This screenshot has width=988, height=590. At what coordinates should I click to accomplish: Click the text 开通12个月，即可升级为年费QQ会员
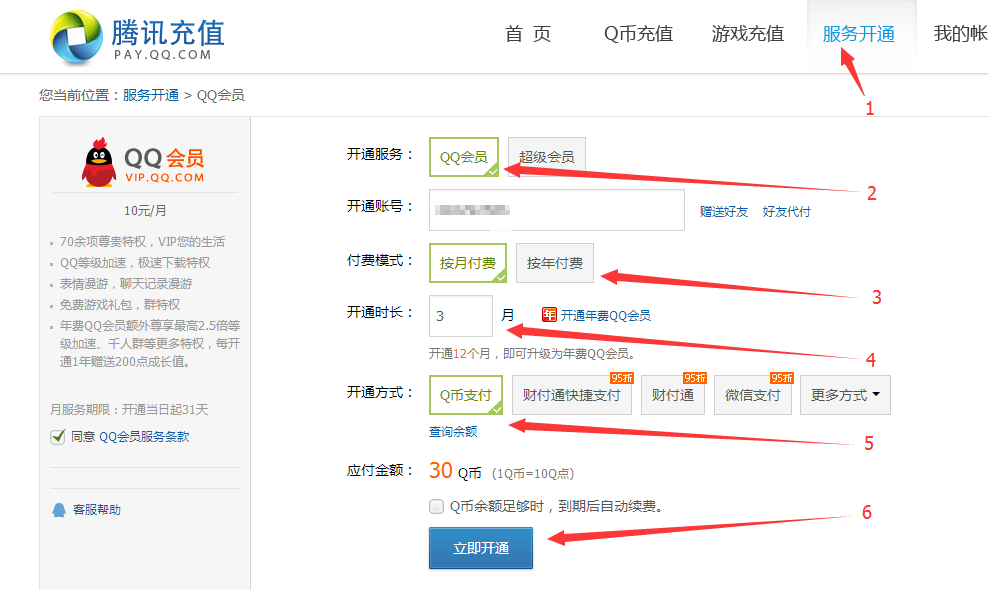click(x=532, y=354)
